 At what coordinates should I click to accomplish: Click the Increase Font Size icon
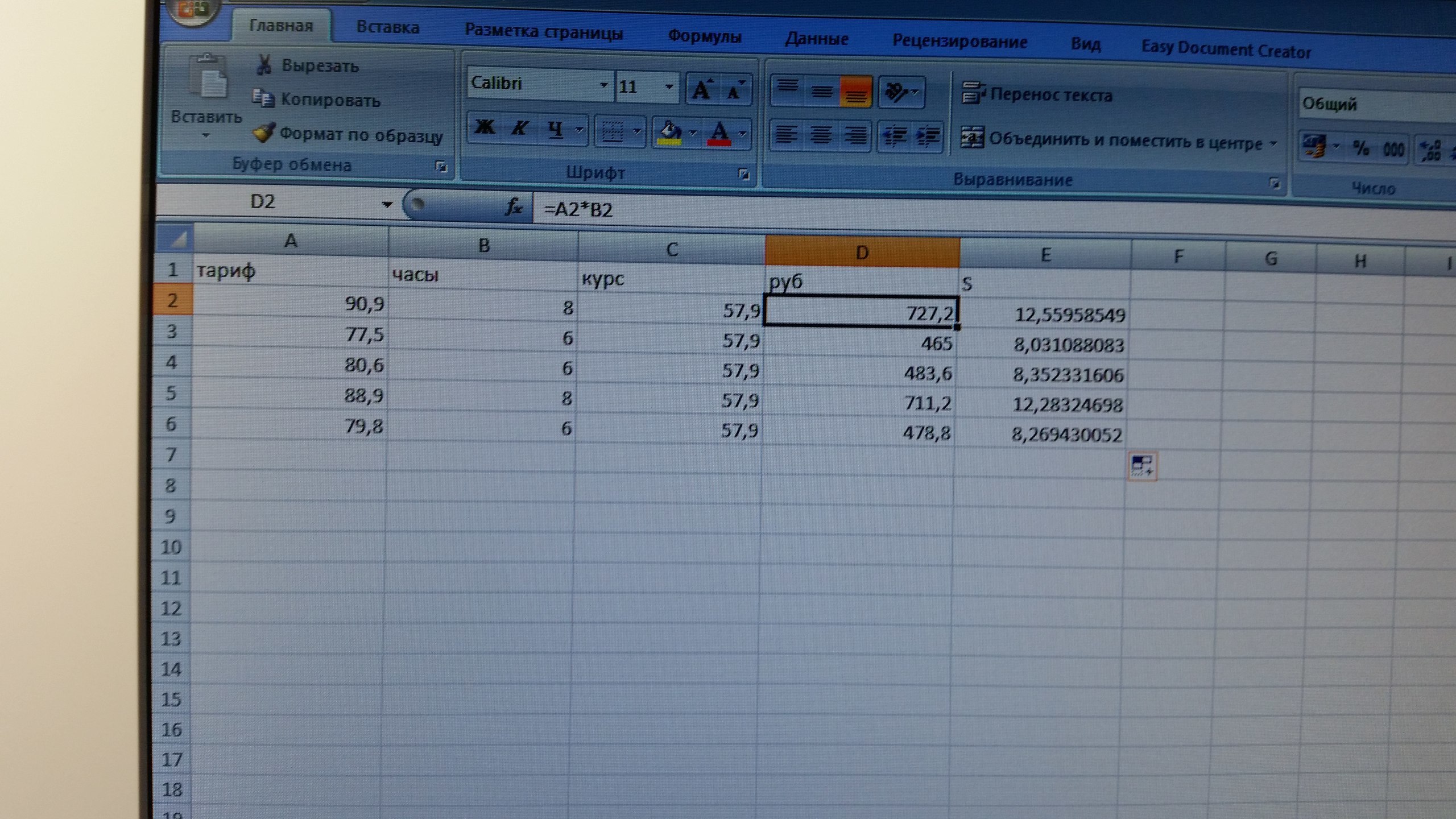coord(702,90)
